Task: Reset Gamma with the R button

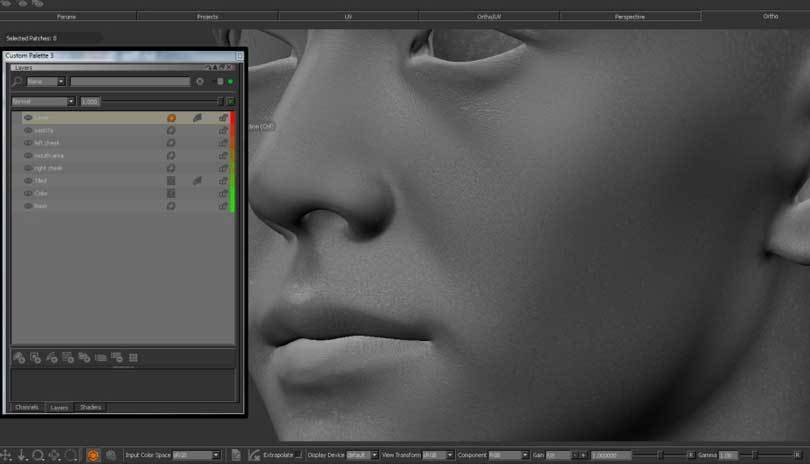Action: [x=798, y=455]
